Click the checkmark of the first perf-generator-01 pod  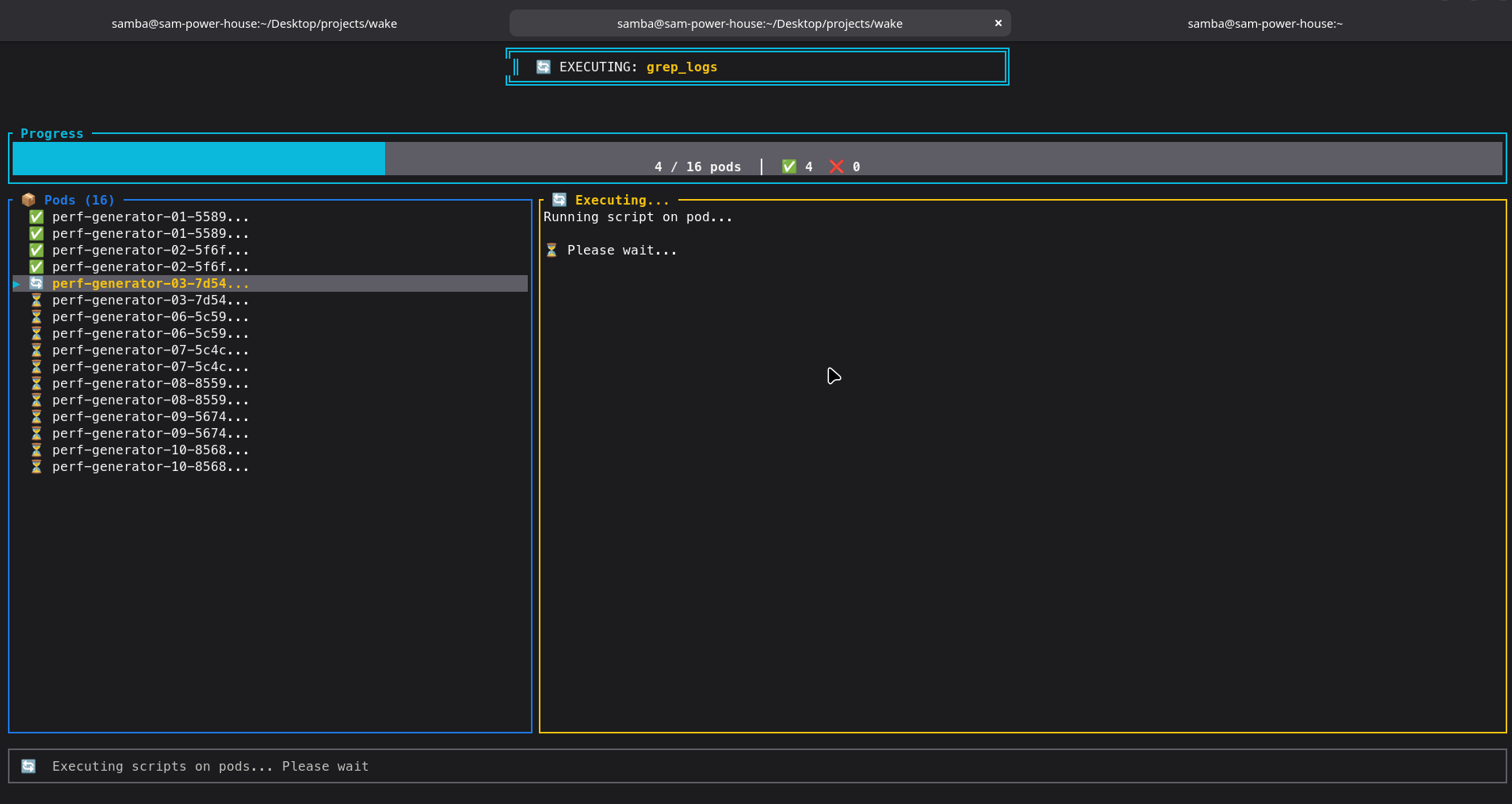(36, 216)
